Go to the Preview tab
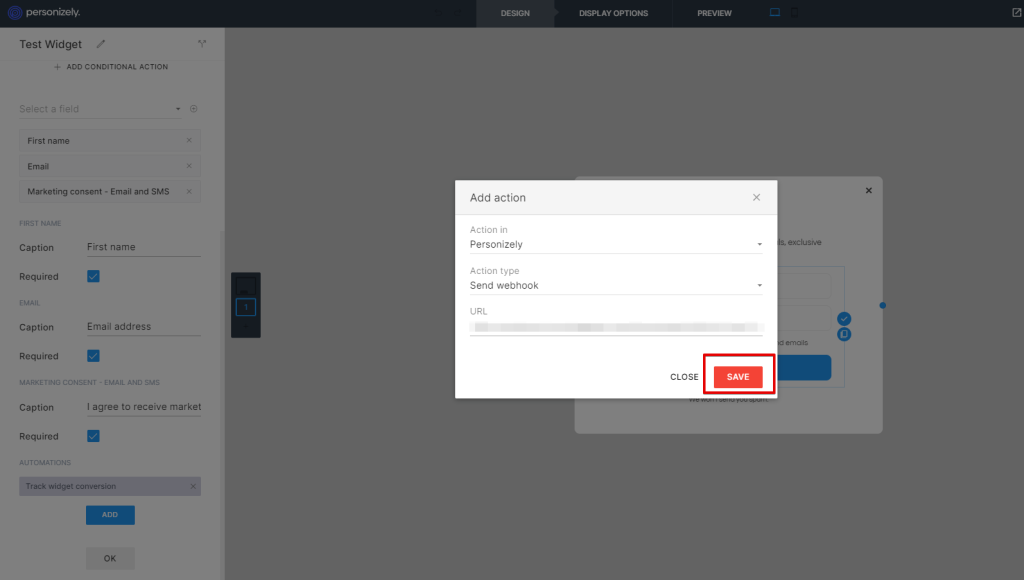Screen dimensions: 1024x580 [x=714, y=13]
